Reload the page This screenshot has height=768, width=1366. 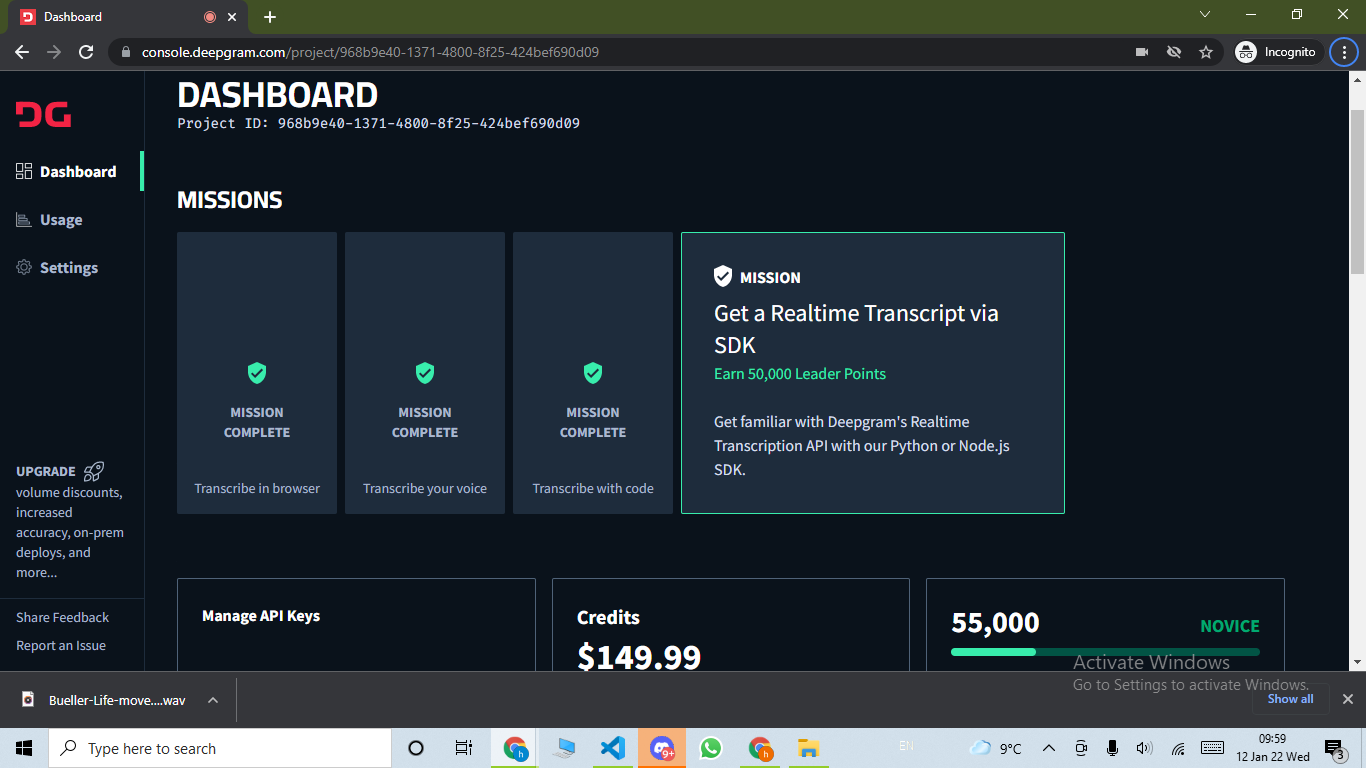tap(86, 52)
